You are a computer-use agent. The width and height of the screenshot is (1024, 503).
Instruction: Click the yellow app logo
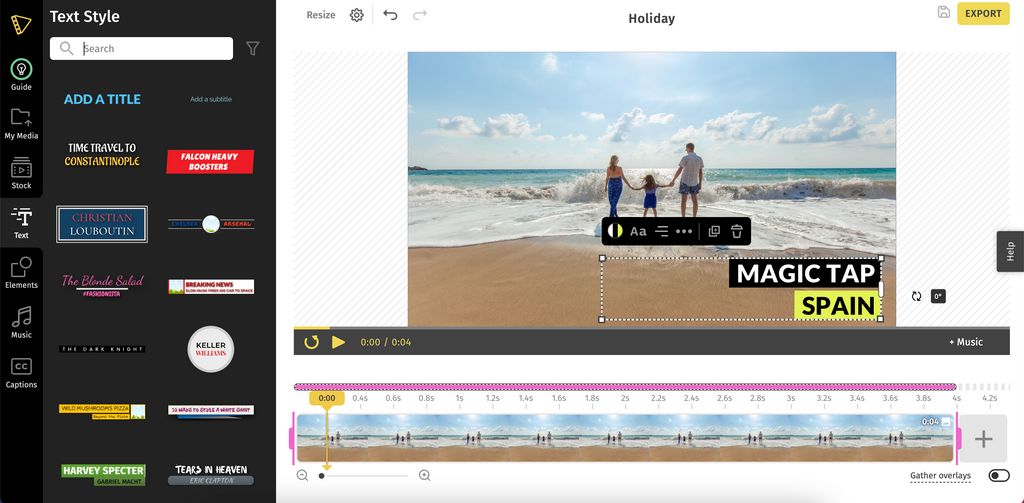(21, 24)
